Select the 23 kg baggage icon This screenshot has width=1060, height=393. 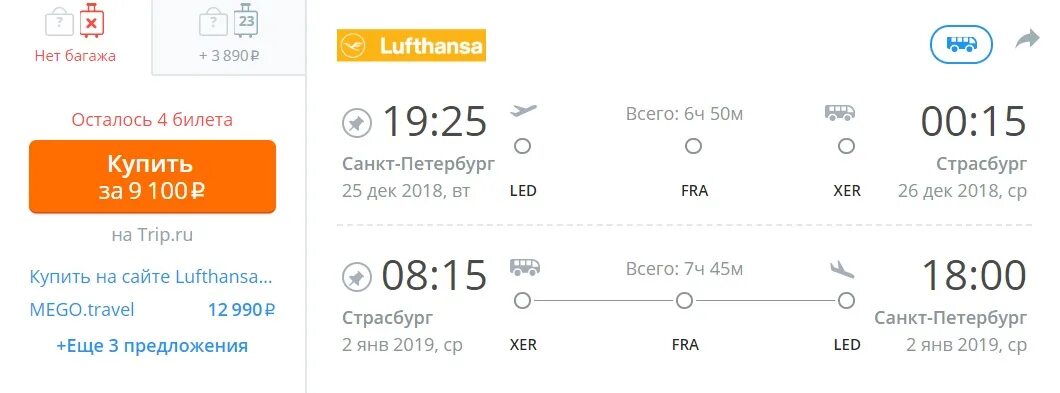246,20
